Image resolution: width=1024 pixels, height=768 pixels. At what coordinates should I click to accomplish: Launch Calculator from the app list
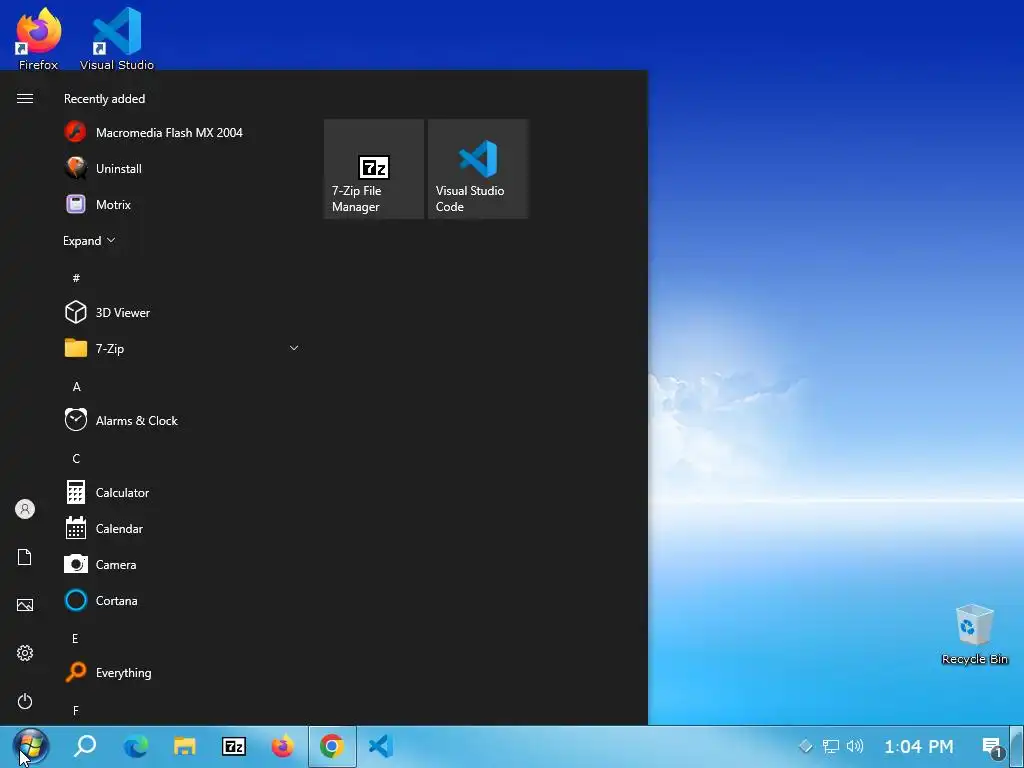click(x=183, y=492)
